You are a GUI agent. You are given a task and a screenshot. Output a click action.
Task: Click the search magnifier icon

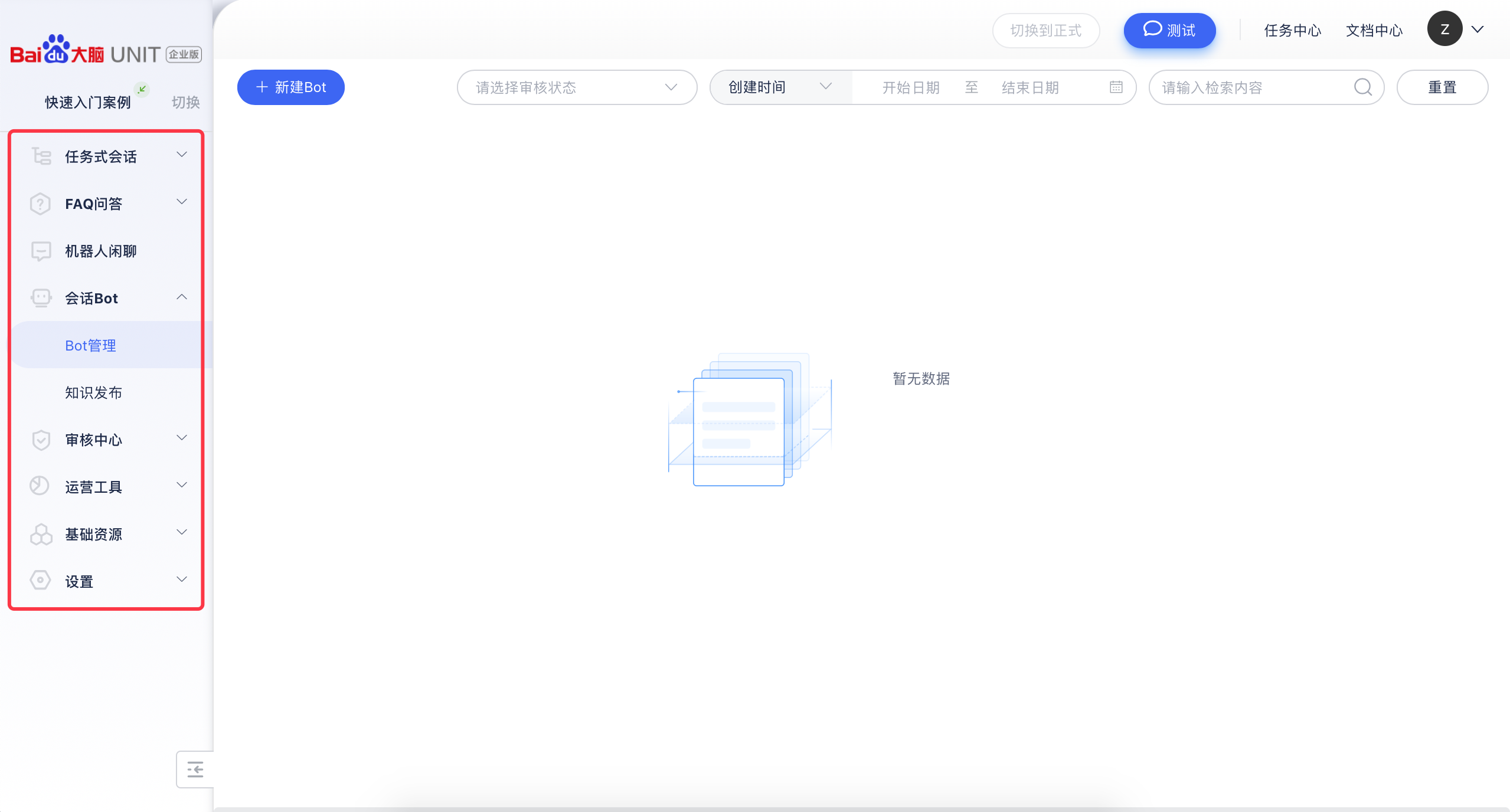tap(1362, 87)
